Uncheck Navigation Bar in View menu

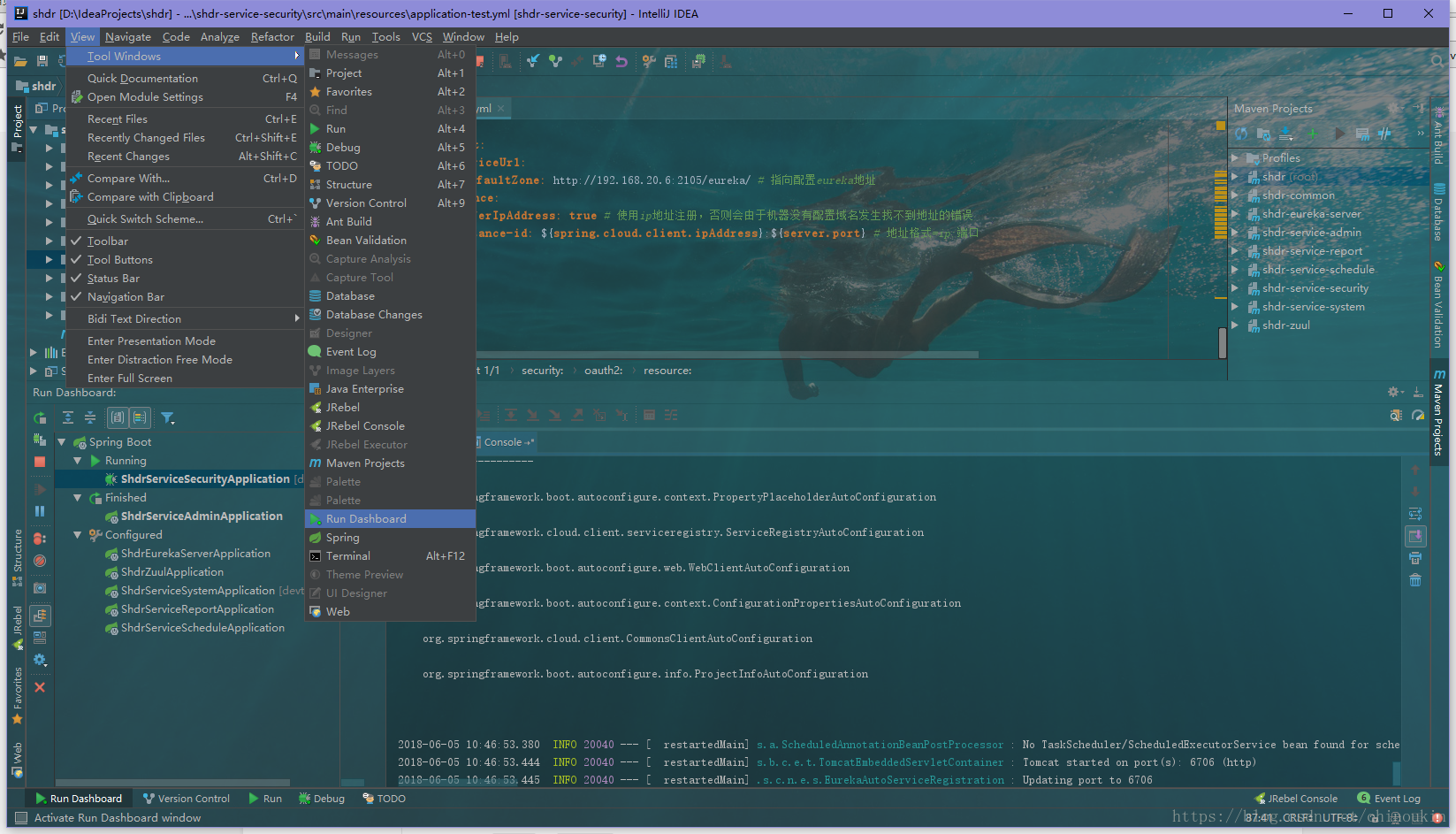186,296
